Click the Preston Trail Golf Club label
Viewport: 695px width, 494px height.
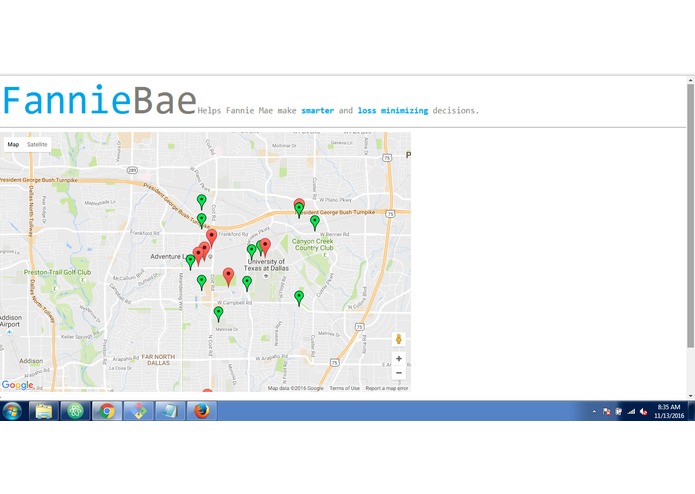point(57,272)
